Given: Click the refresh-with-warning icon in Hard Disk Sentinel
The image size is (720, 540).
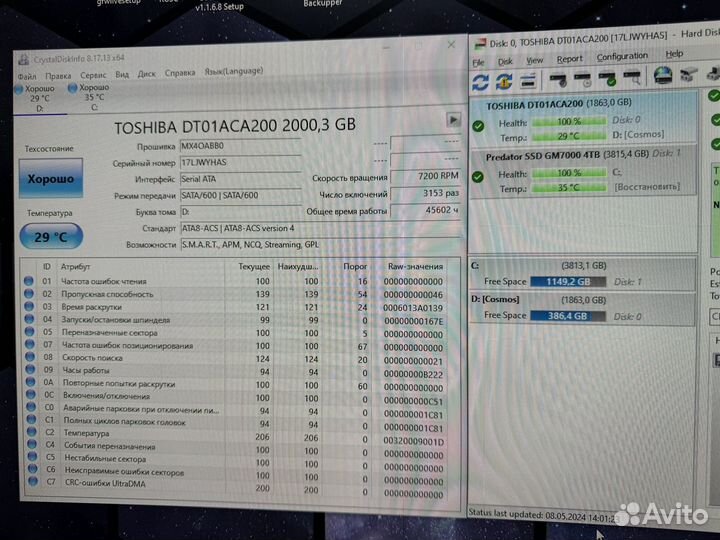Looking at the screenshot, I should pyautogui.click(x=504, y=82).
